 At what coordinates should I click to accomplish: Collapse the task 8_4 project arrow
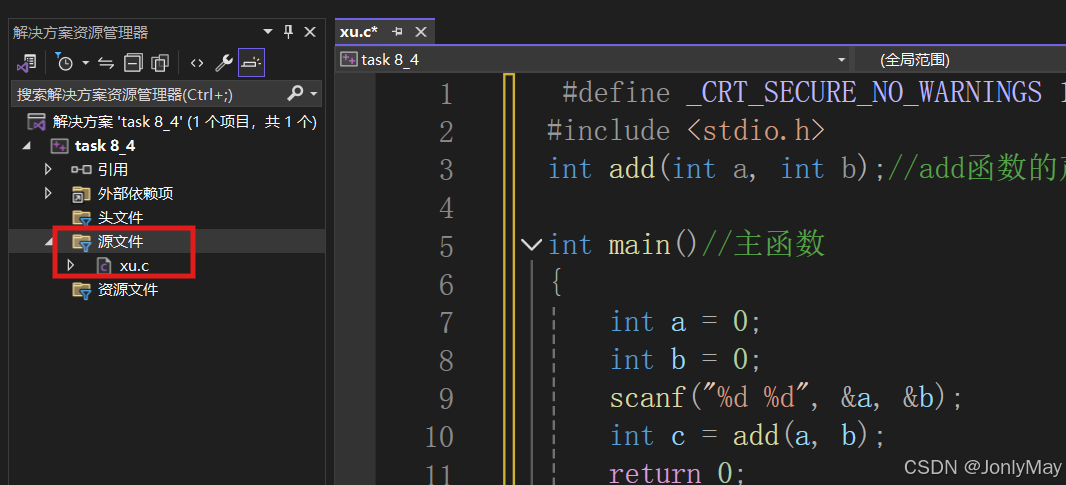click(x=27, y=146)
